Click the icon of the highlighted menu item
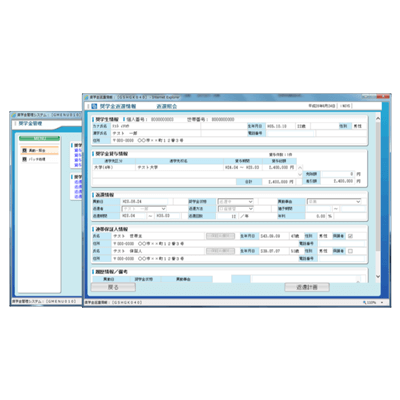The width and height of the screenshot is (400, 400). coord(24,151)
